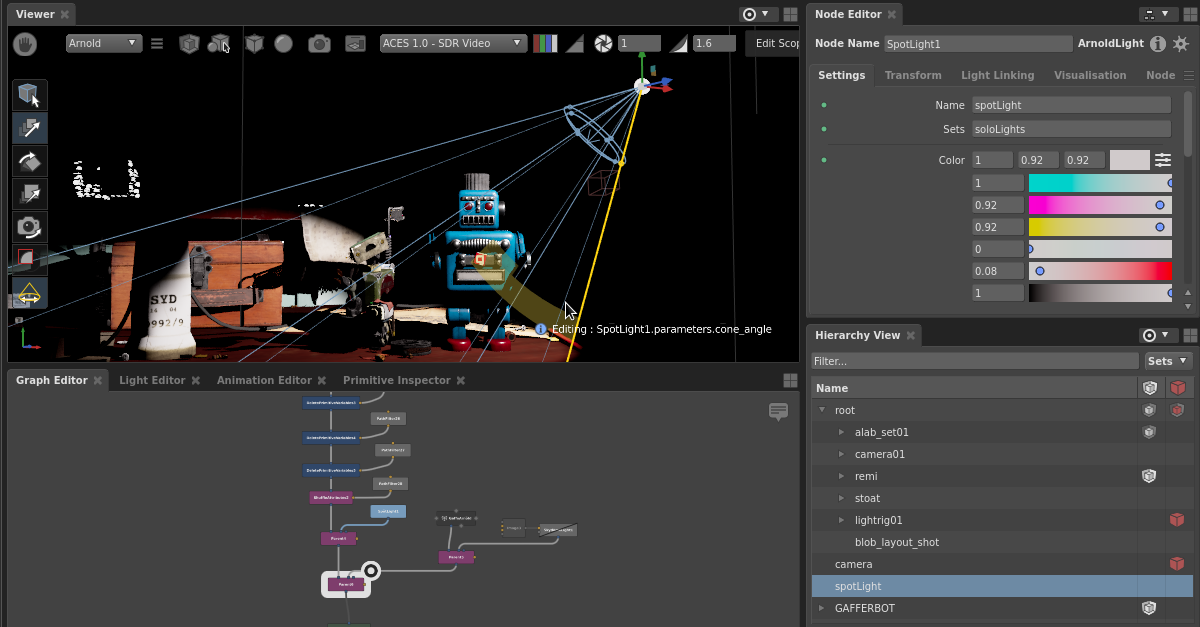Click the viewer camera icon in the toolbar
This screenshot has width=1200, height=627.
[x=319, y=43]
